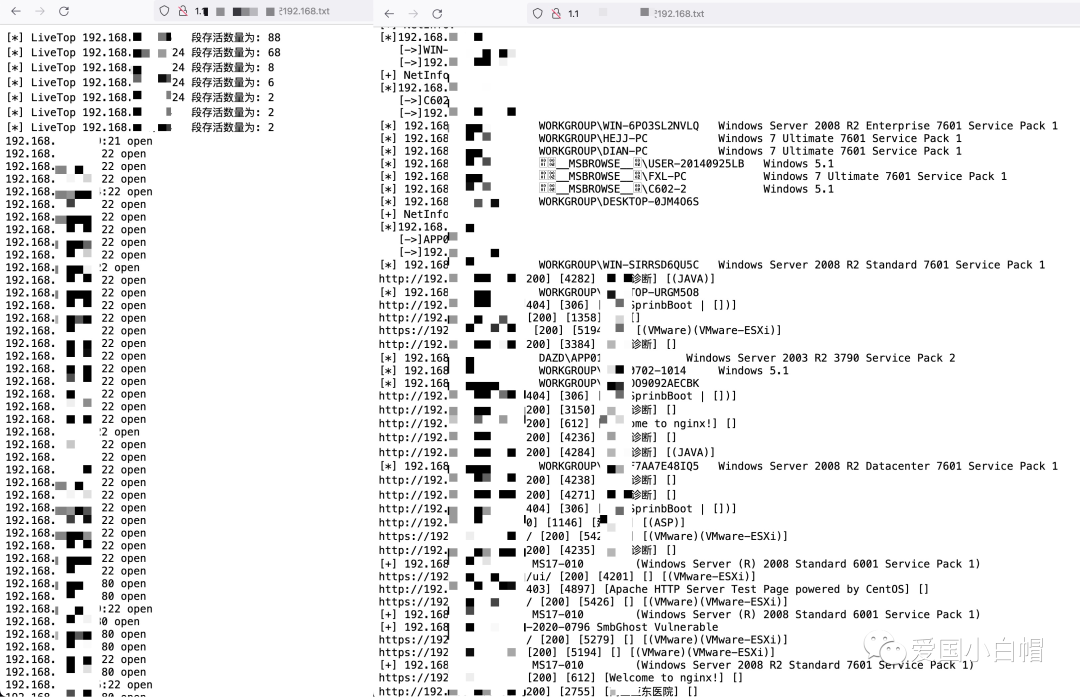Click the '[200] [5279]' VMware-ESXi line
The image size is (1080, 698).
pos(583,639)
